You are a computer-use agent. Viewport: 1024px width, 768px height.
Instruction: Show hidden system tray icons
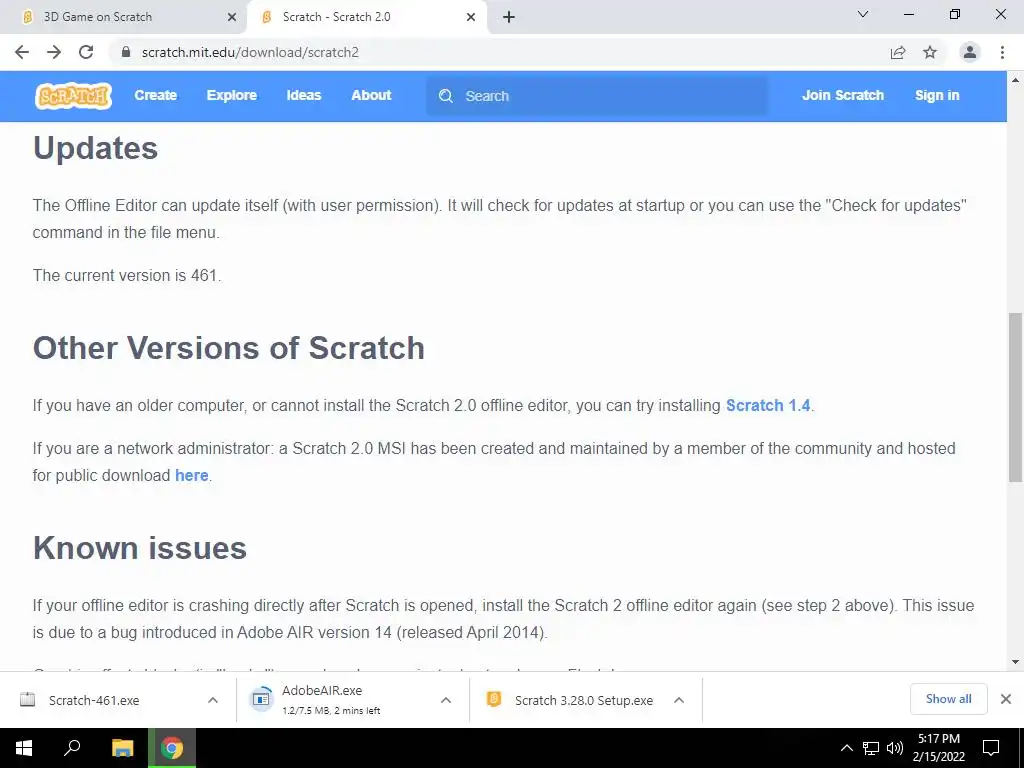tap(846, 748)
